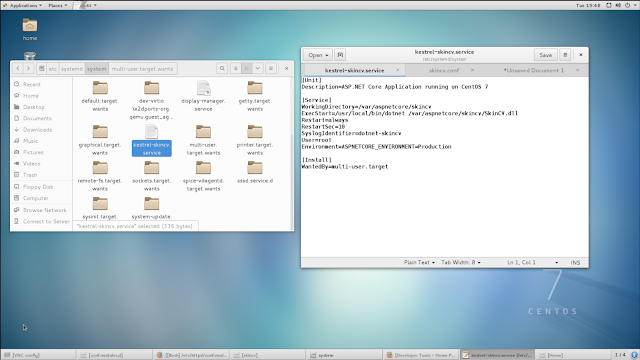Open the gedit Open dropdown button
The image size is (640, 360).
click(x=318, y=55)
